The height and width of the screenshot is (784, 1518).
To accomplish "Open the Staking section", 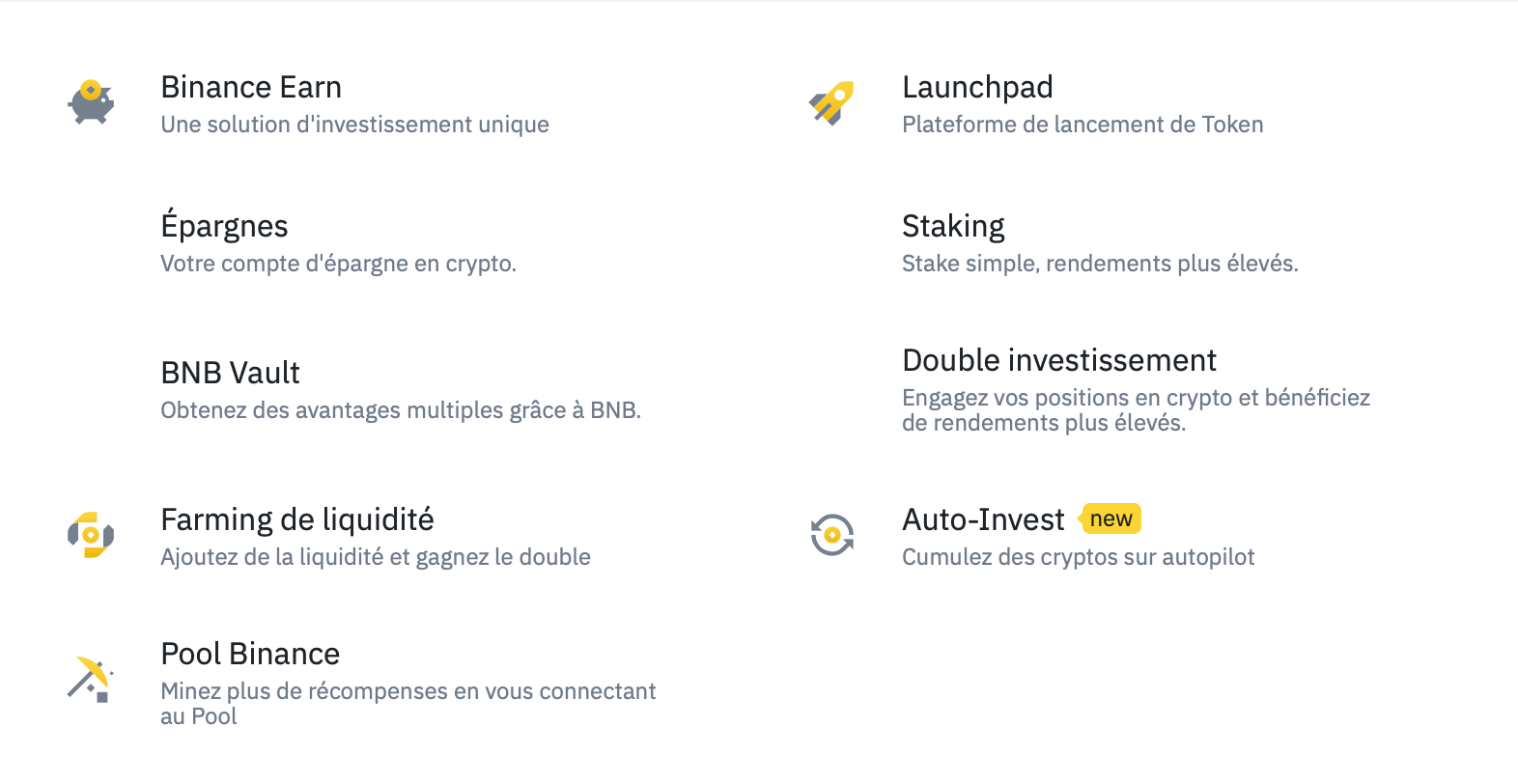I will click(953, 226).
